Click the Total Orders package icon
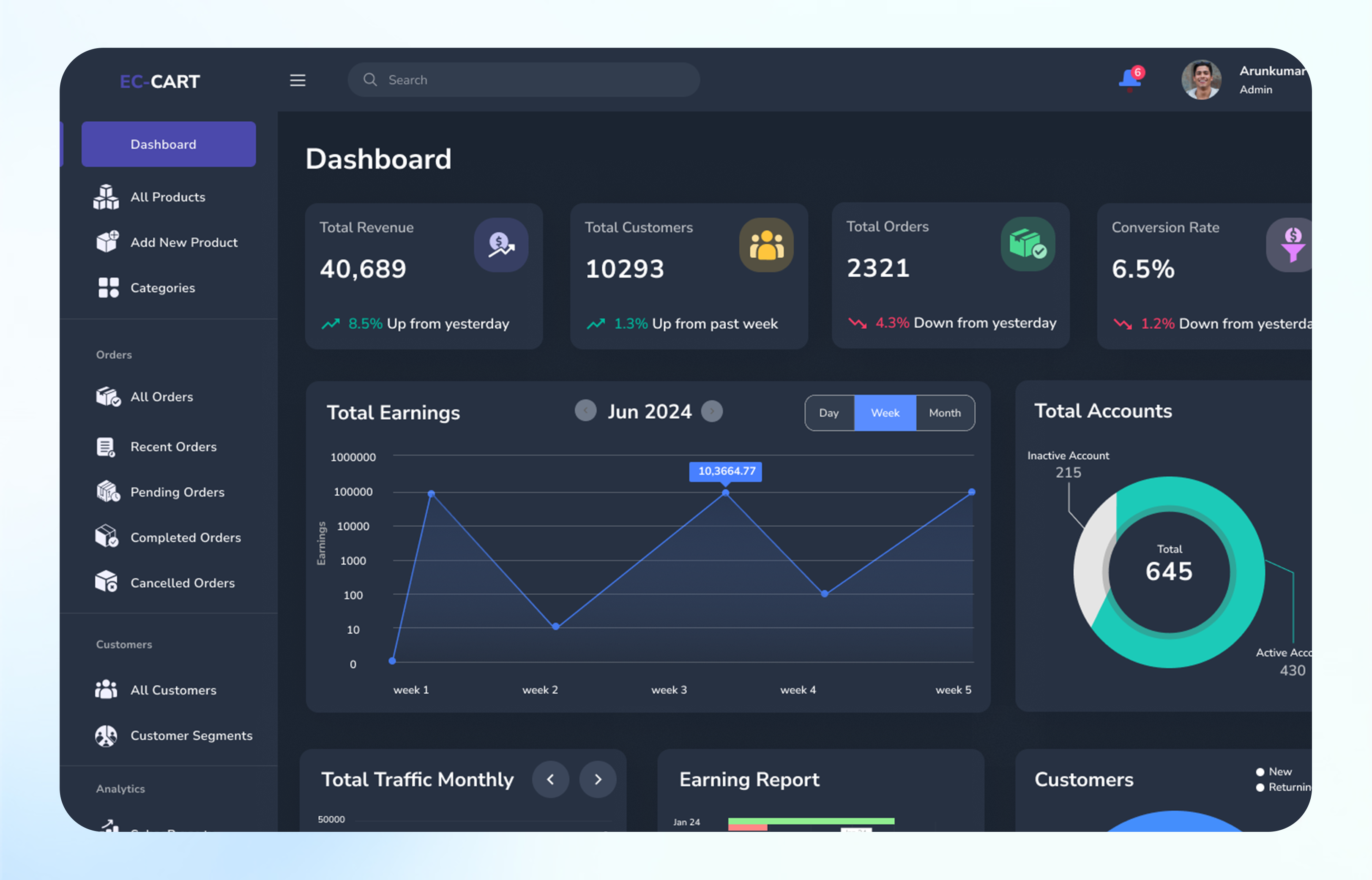1372x880 pixels. coord(1027,244)
